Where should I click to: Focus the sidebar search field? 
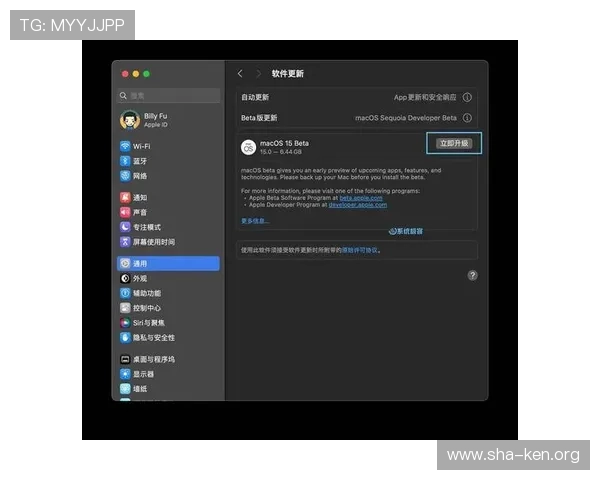168,95
